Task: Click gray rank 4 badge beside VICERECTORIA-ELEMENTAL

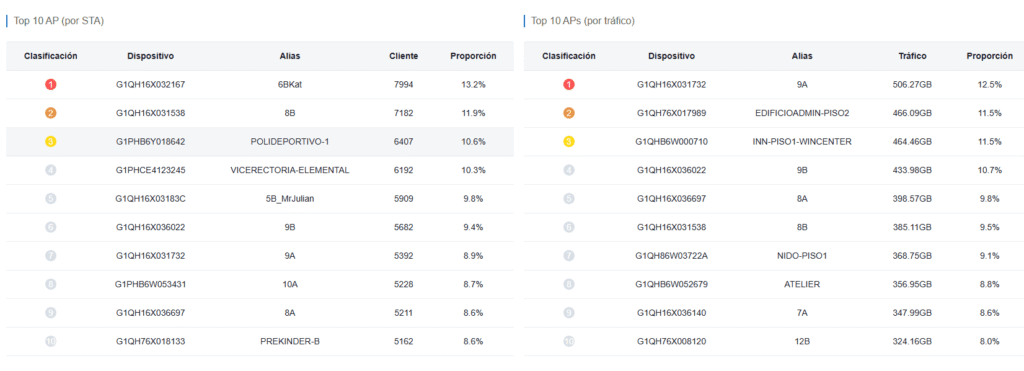Action: point(51,170)
